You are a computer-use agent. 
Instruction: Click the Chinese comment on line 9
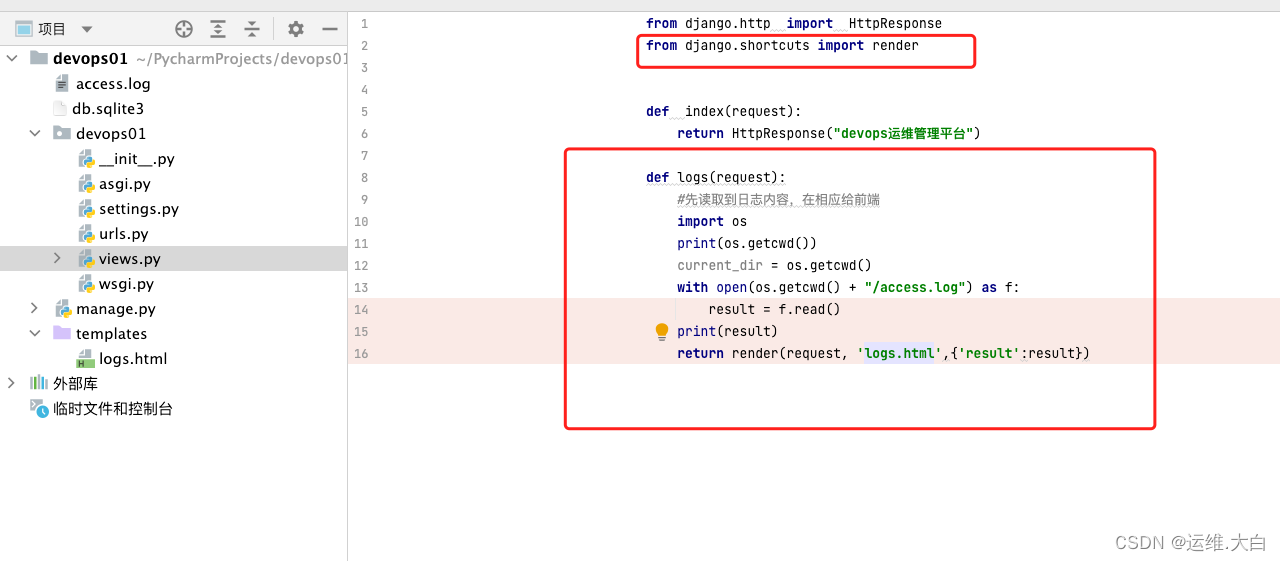pyautogui.click(x=778, y=199)
